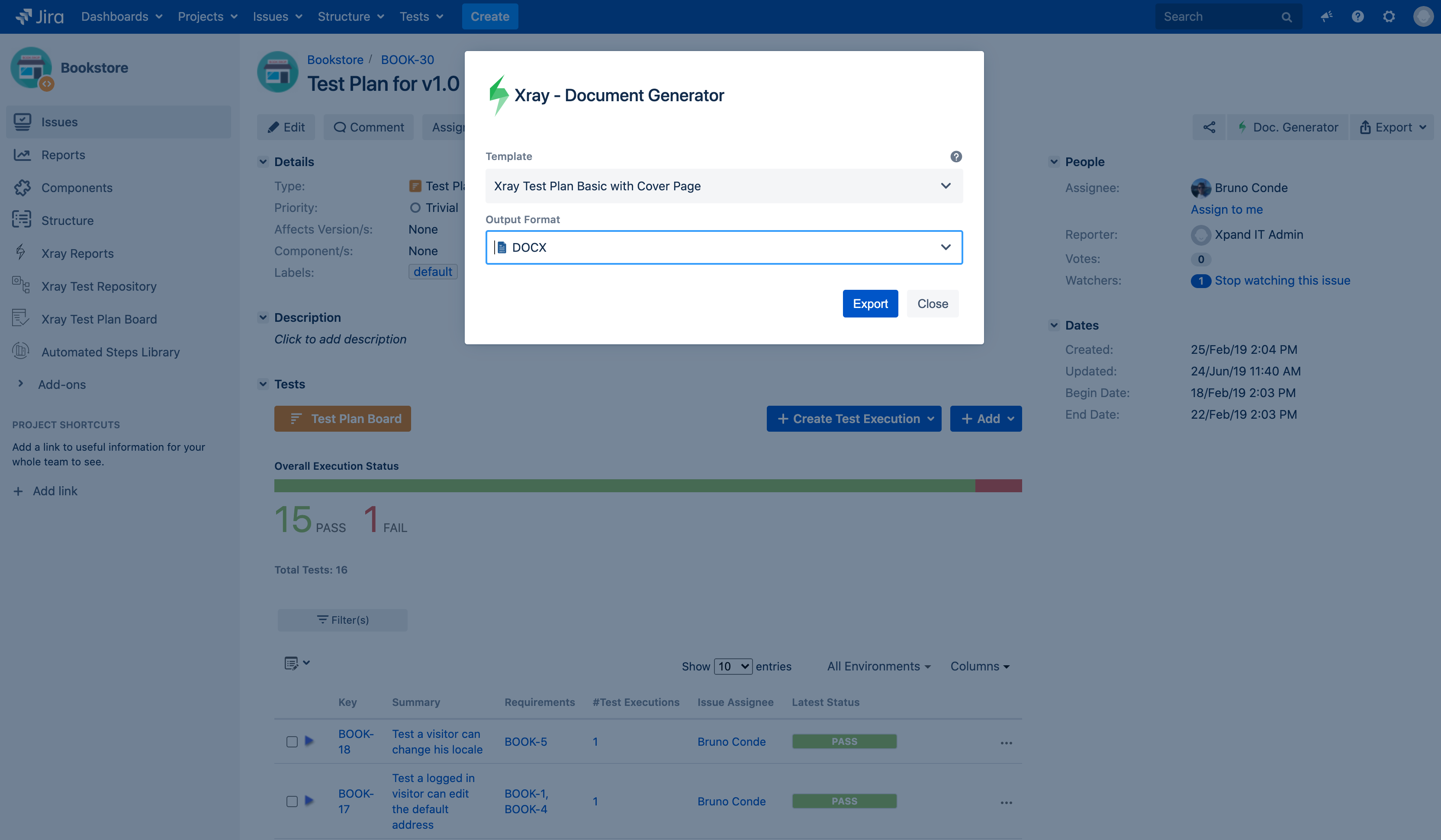Click the Automated Steps Library icon
The width and height of the screenshot is (1441, 840).
pos(21,351)
